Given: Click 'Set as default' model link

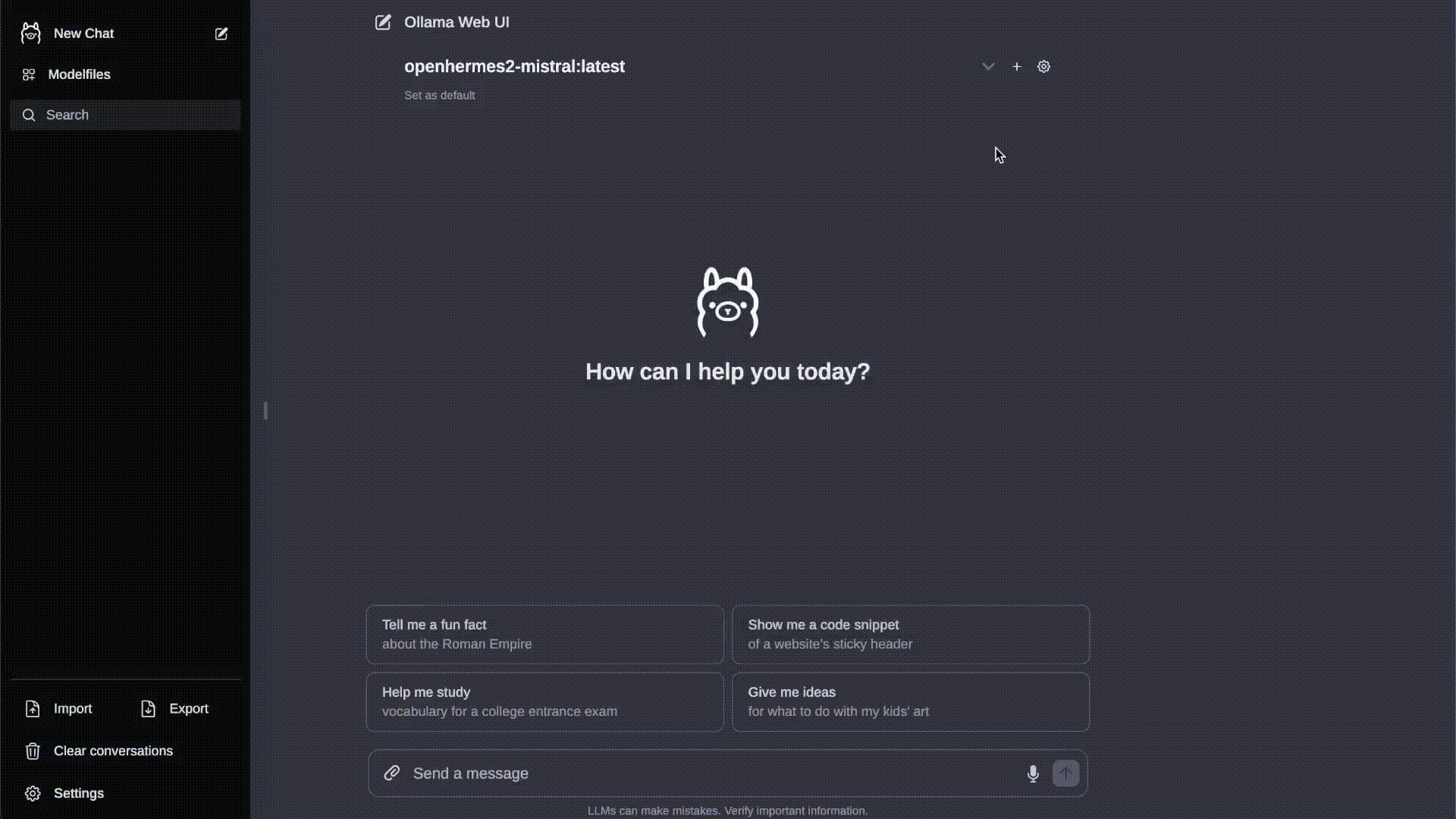Looking at the screenshot, I should [x=439, y=95].
